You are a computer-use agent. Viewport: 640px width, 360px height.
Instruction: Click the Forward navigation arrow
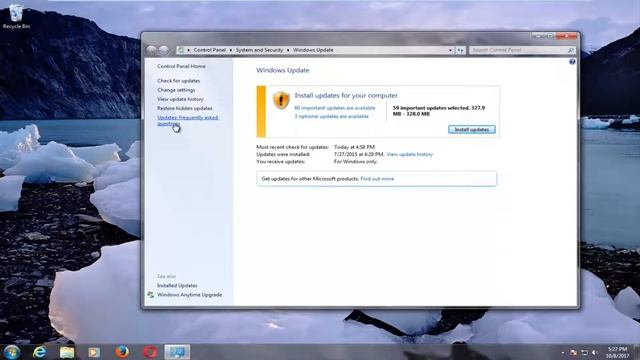[164, 50]
